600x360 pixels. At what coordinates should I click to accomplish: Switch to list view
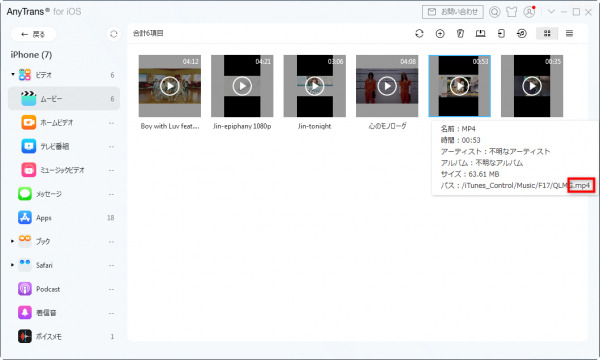569,34
